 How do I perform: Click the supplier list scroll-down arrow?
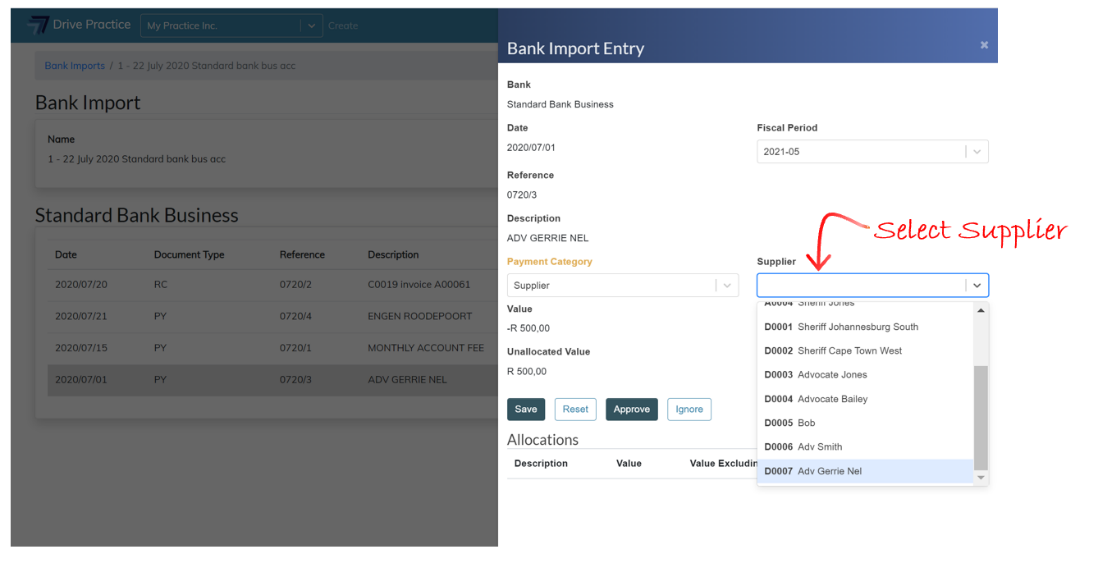pyautogui.click(x=981, y=478)
